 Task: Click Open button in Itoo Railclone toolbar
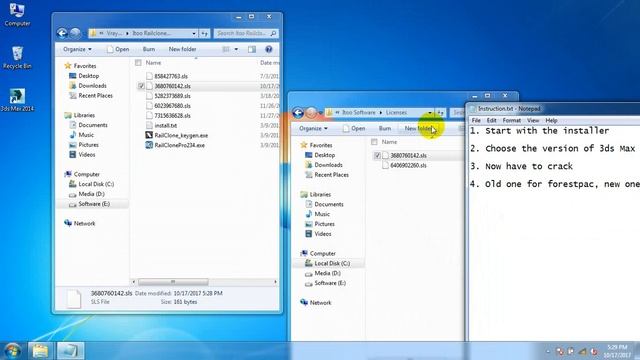[118, 49]
